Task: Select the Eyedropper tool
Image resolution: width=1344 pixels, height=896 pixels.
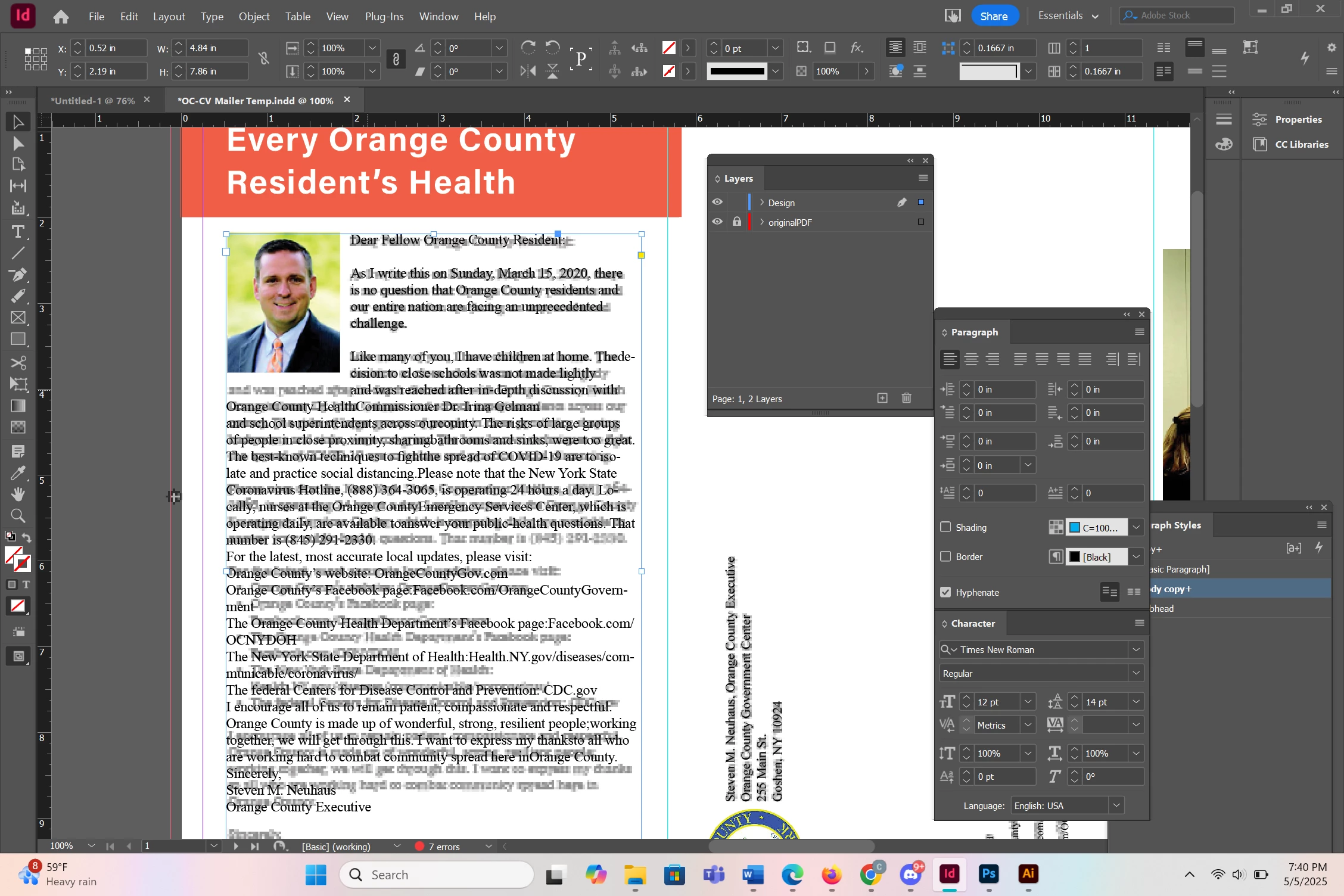Action: [18, 473]
